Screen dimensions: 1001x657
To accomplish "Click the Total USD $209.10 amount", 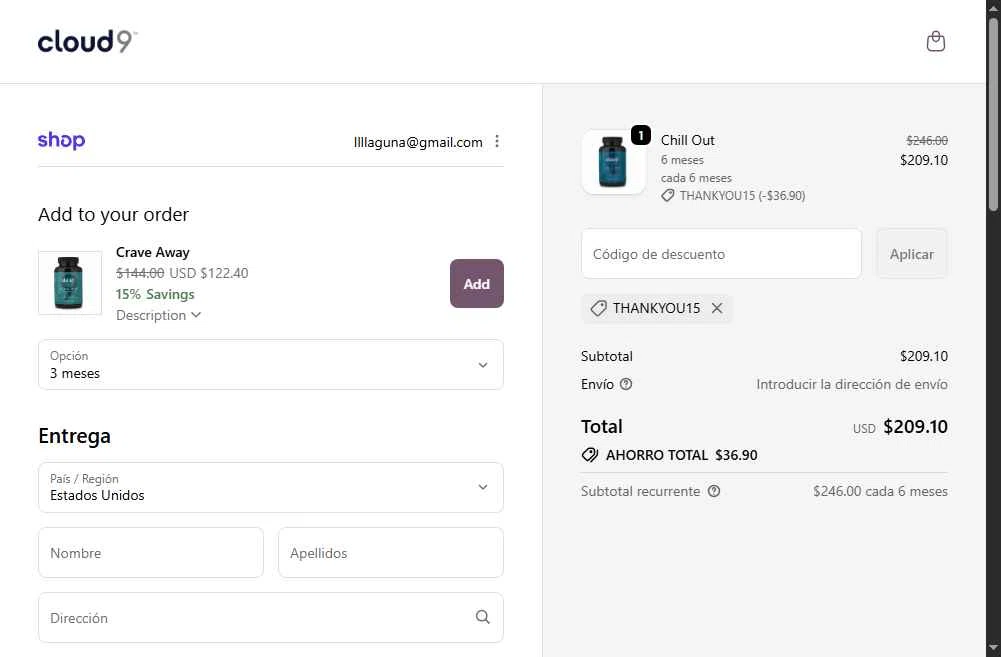I will pos(900,427).
